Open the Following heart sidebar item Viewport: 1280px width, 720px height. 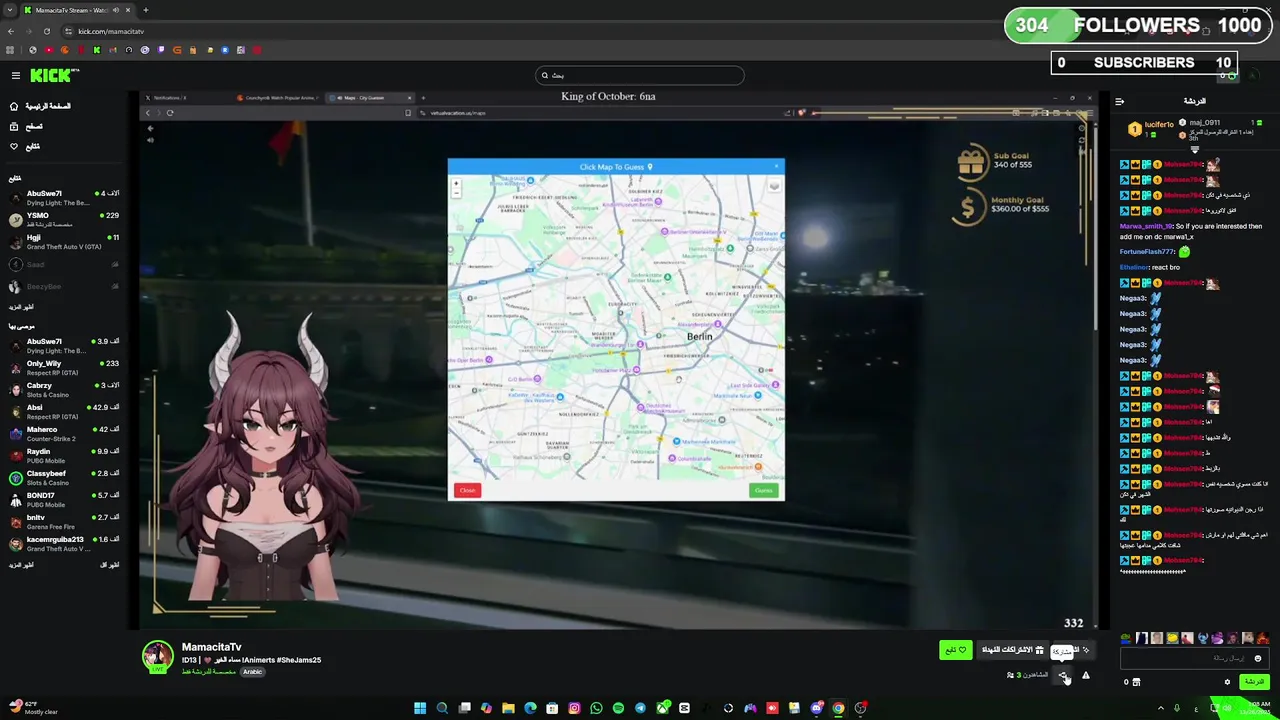pyautogui.click(x=25, y=146)
